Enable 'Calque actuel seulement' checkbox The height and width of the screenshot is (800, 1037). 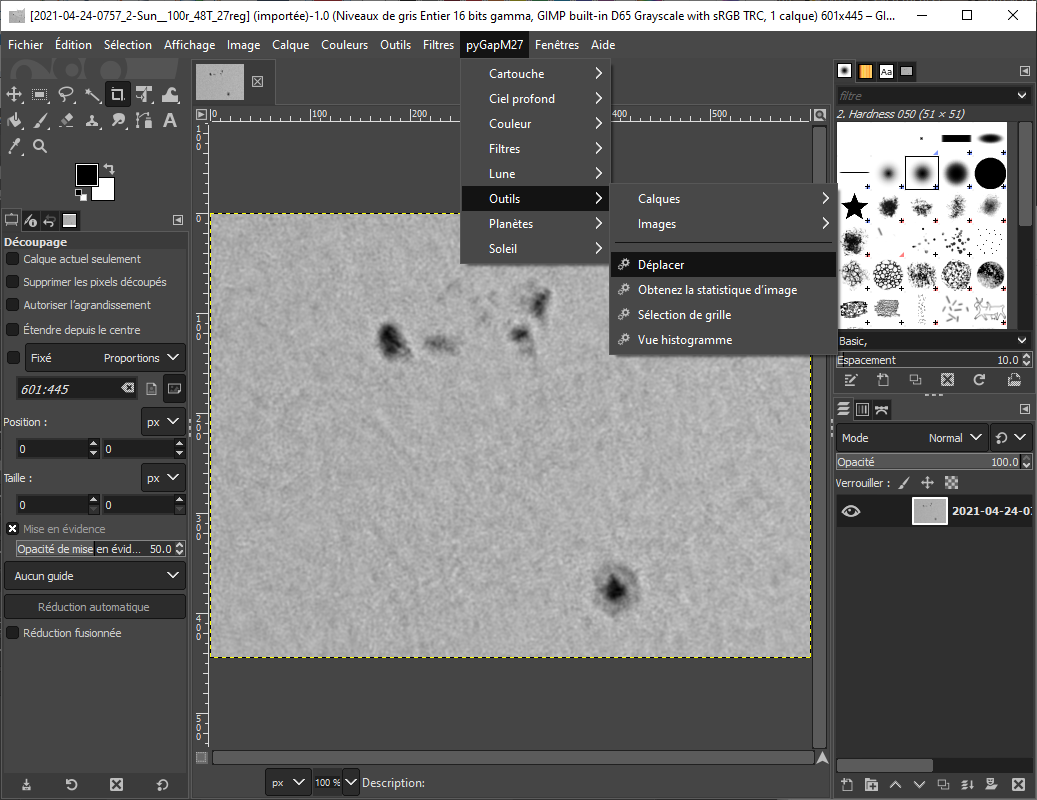pyautogui.click(x=13, y=259)
